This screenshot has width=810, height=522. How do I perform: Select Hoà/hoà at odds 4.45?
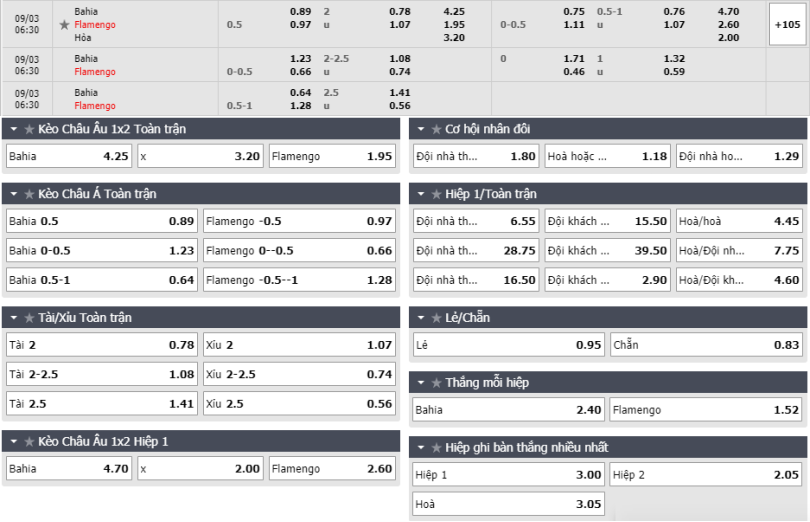coord(739,221)
